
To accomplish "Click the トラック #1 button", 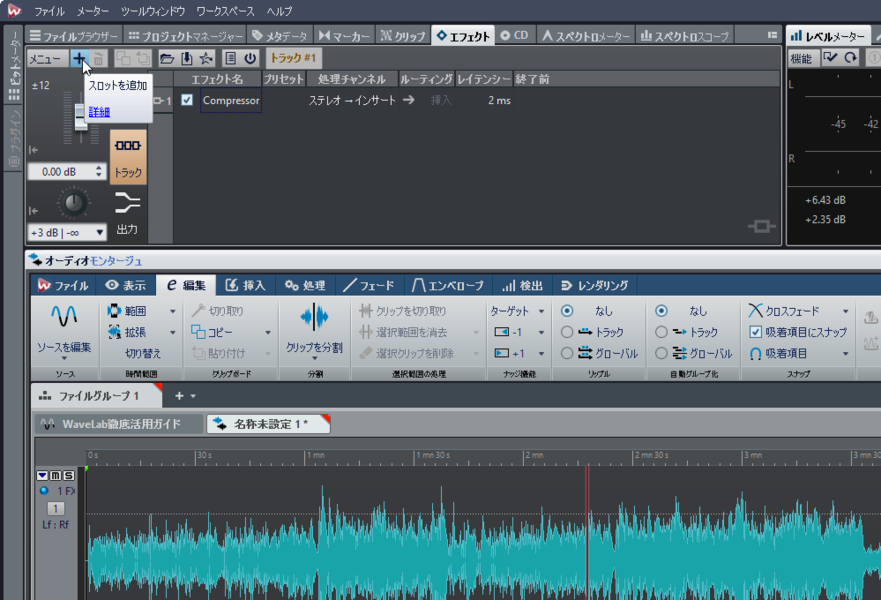I will 293,58.
